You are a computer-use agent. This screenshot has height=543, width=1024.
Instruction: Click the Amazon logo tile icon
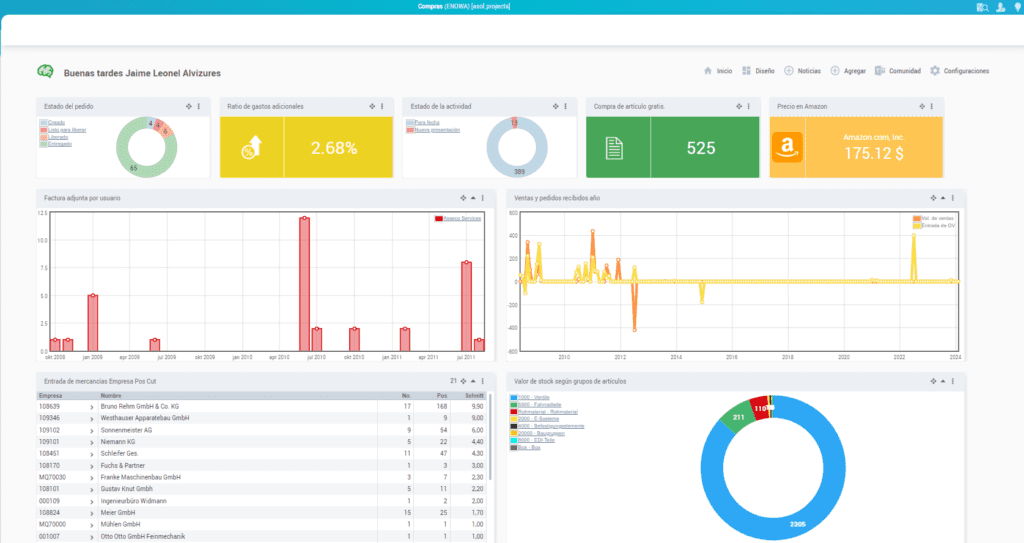pos(786,148)
